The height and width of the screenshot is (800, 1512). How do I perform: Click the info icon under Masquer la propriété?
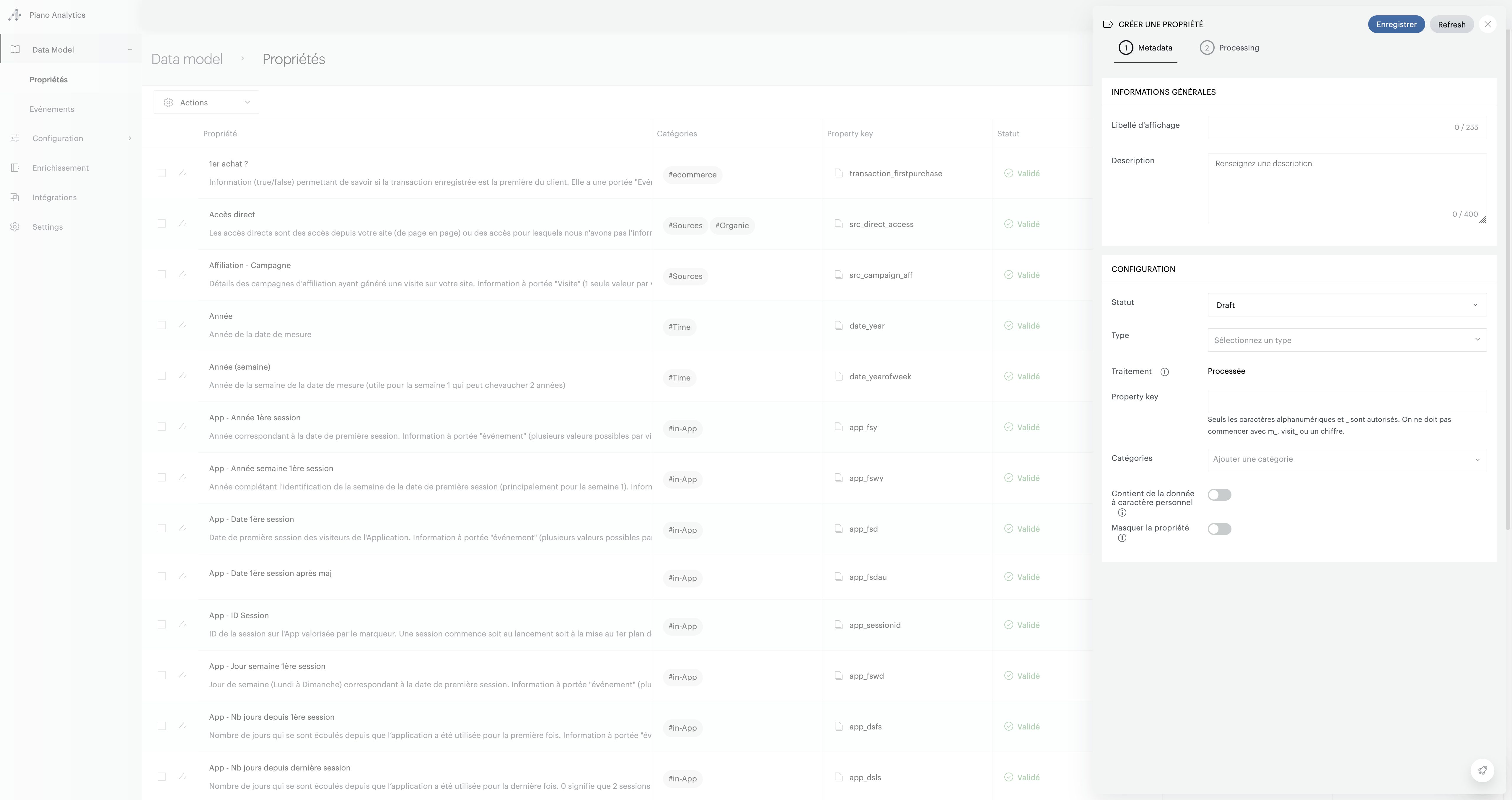click(x=1122, y=538)
